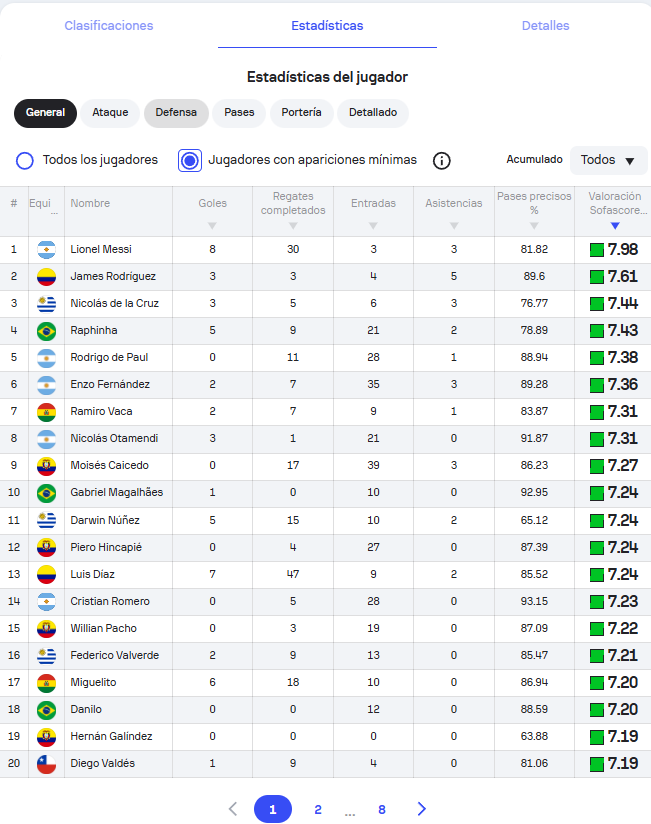Open Luis Díaz player name link
This screenshot has height=824, width=651.
pyautogui.click(x=92, y=574)
